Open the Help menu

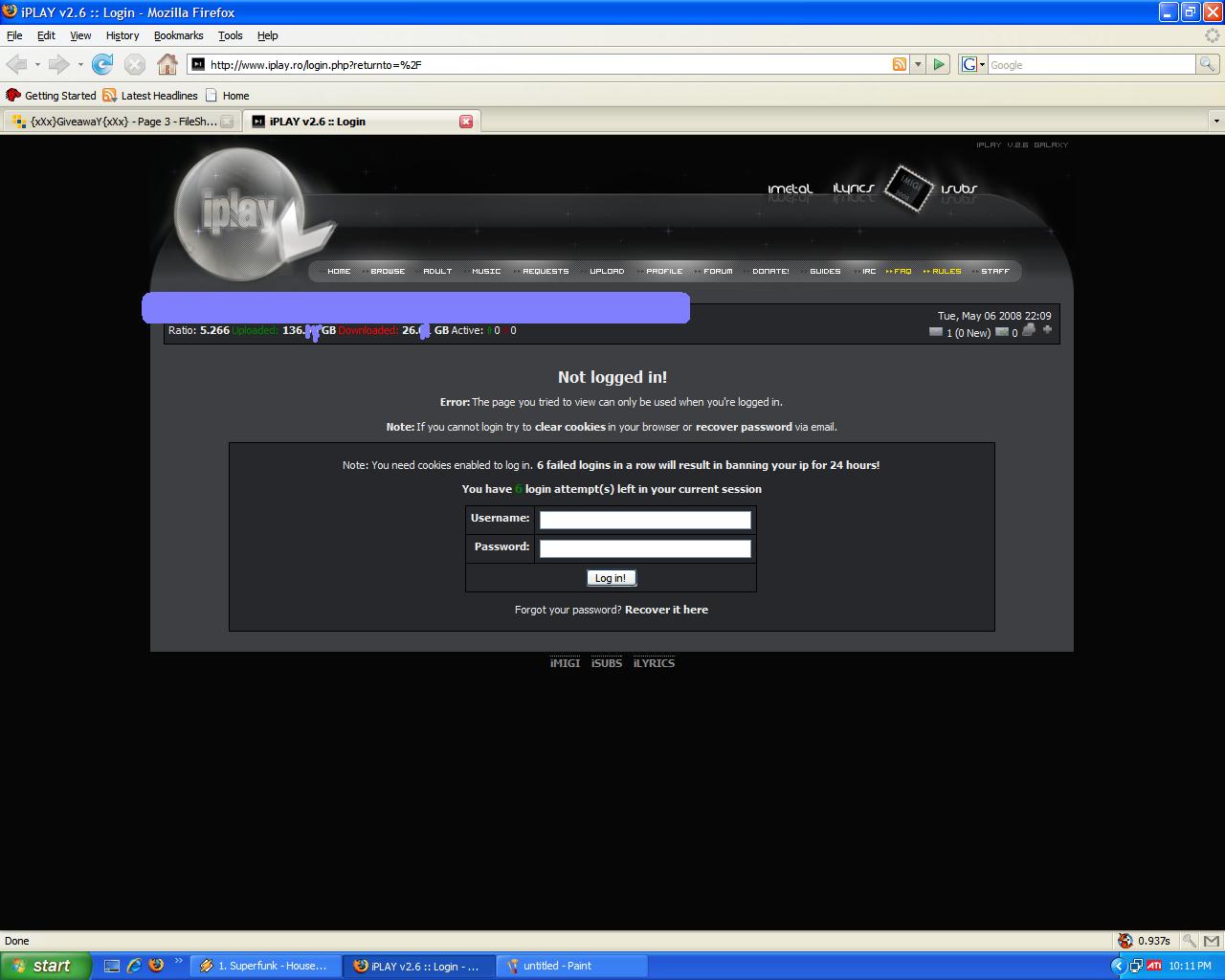(x=268, y=35)
